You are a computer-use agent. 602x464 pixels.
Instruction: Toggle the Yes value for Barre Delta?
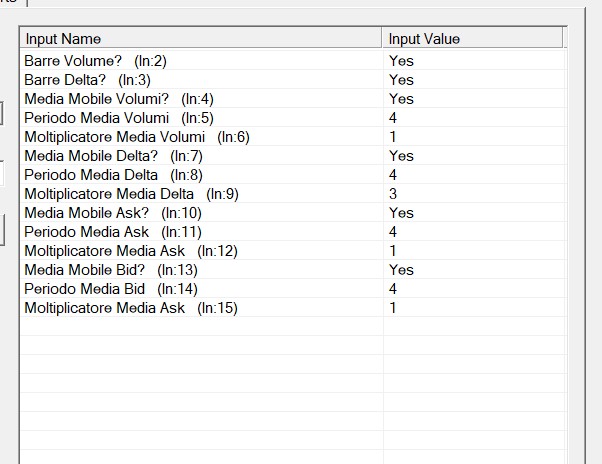tap(401, 80)
